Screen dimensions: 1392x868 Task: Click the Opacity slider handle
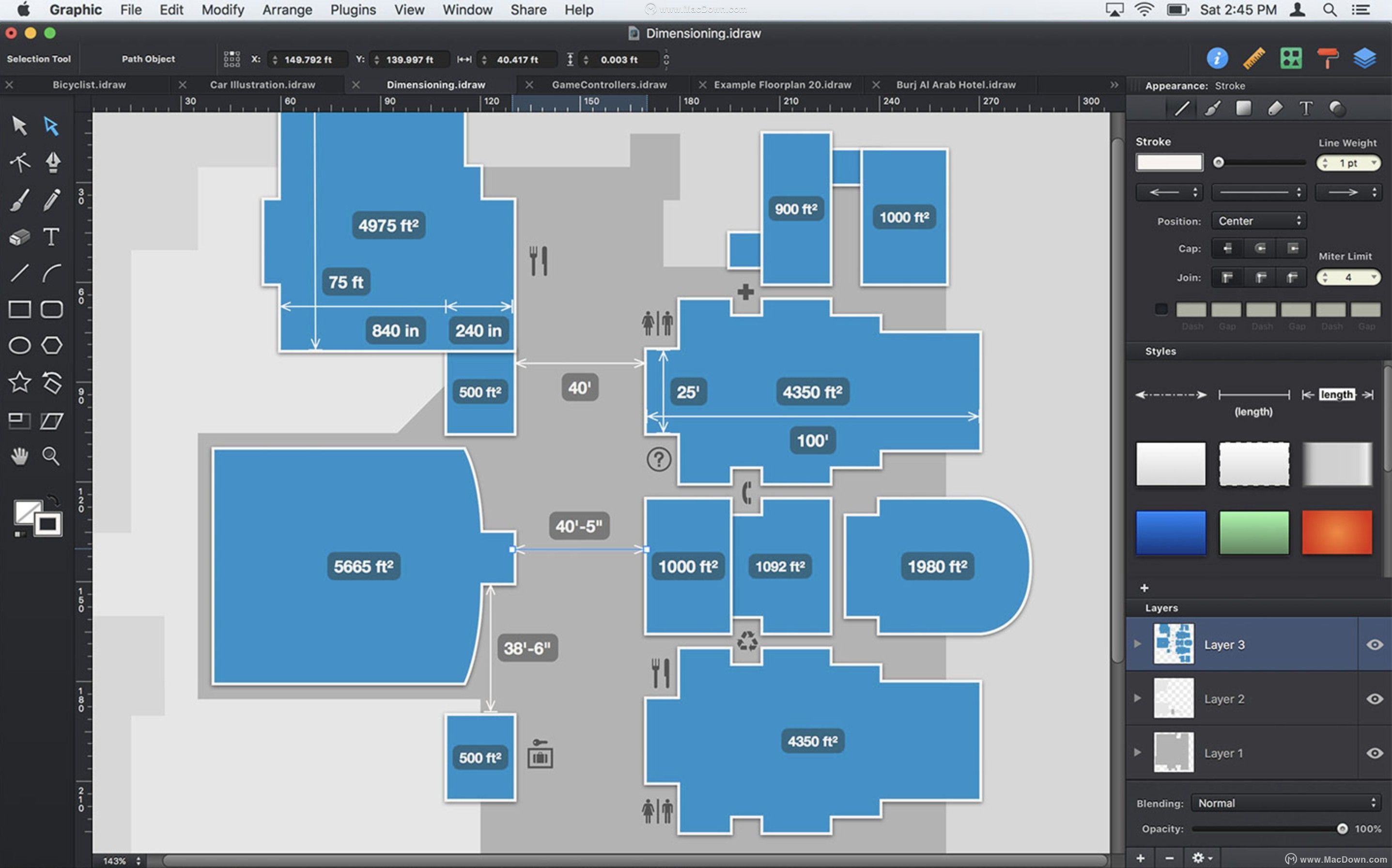1342,828
